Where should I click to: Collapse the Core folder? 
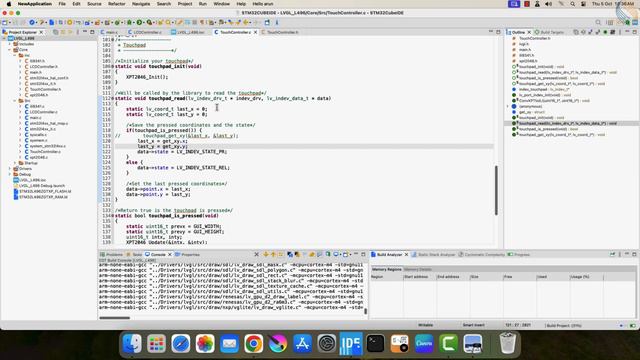[10, 49]
